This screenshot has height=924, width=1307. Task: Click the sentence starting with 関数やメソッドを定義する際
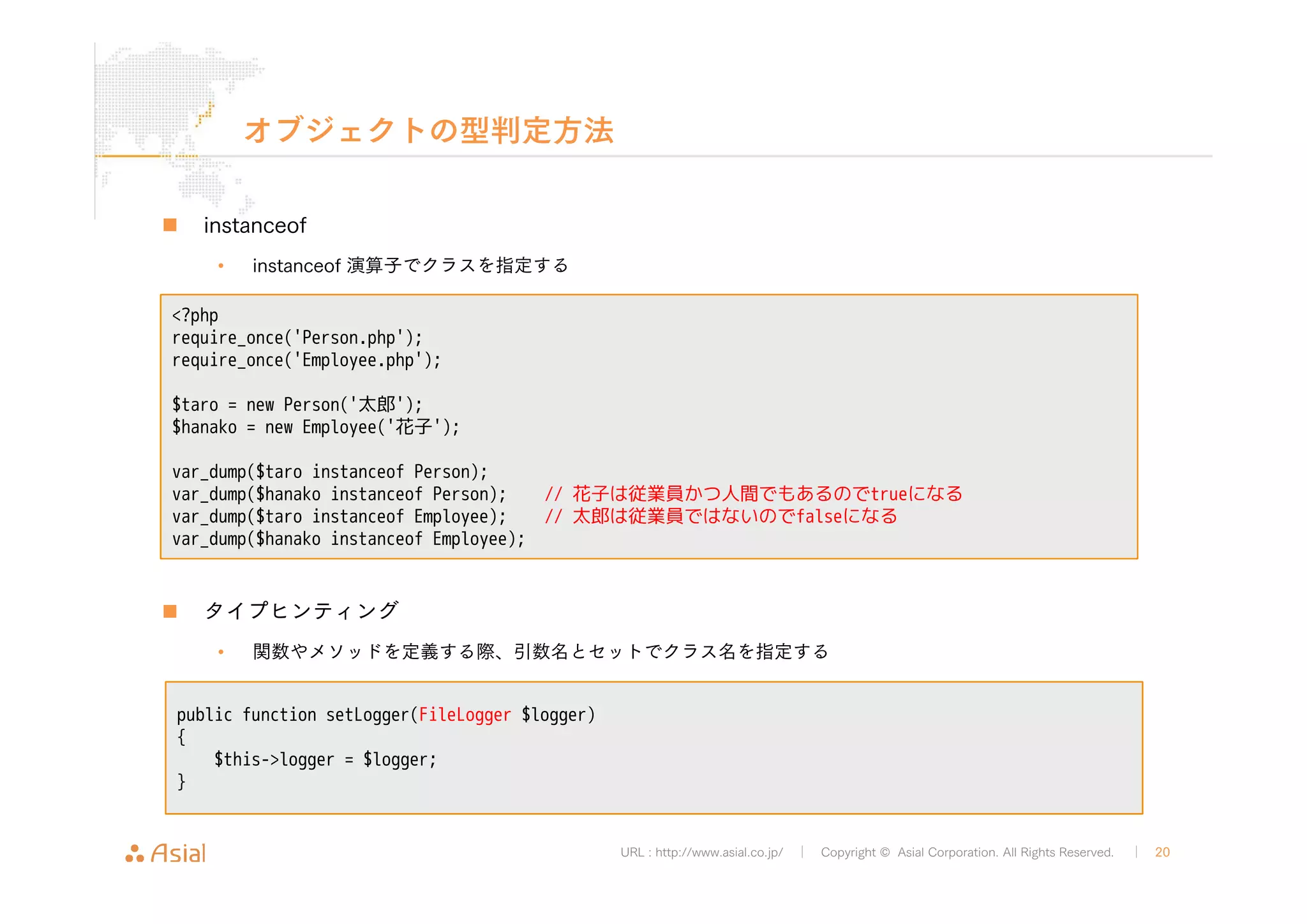click(x=541, y=651)
